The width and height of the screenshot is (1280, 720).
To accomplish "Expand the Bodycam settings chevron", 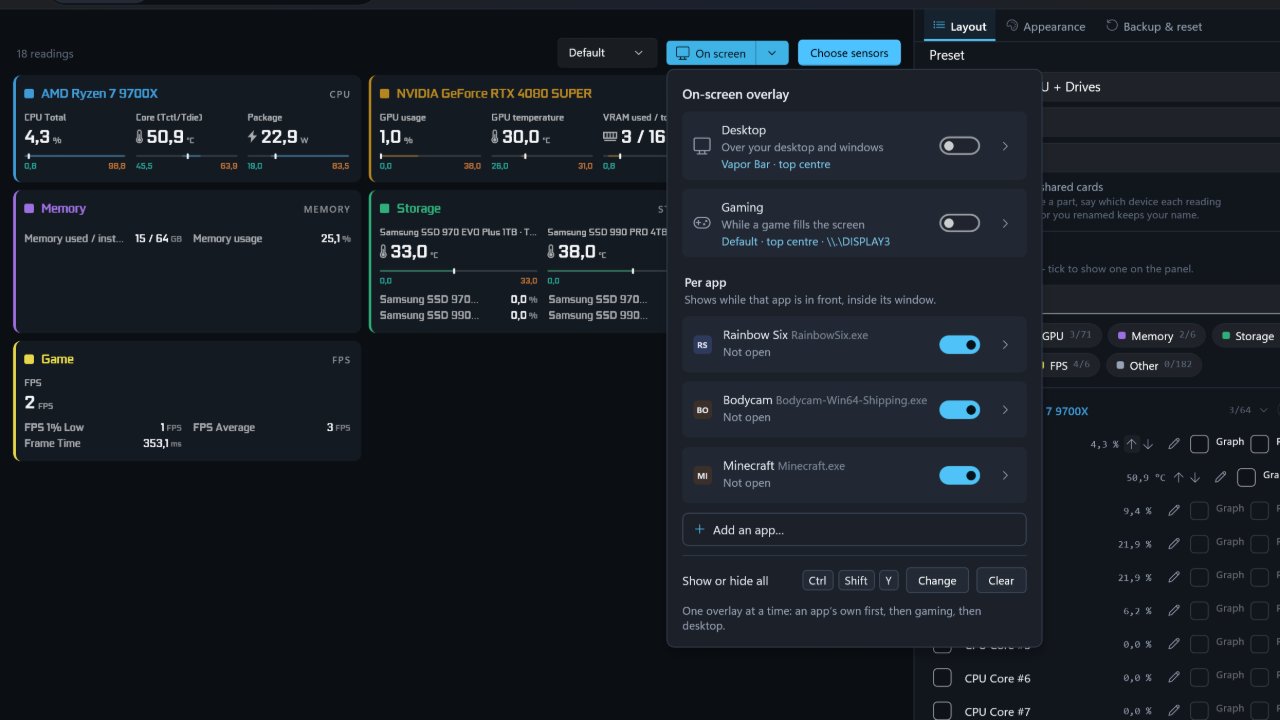I will 1005,410.
